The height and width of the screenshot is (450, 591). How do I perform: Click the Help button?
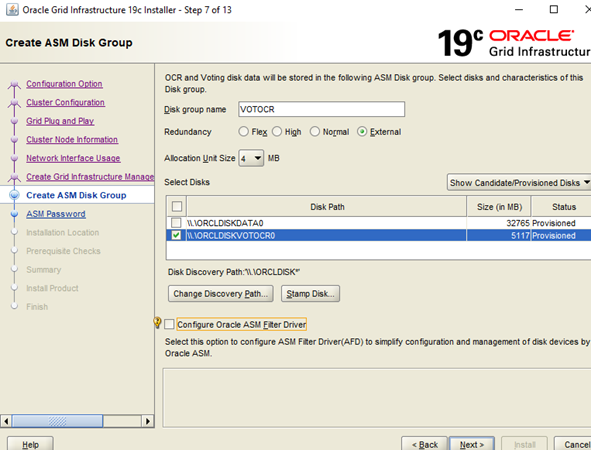pos(30,444)
